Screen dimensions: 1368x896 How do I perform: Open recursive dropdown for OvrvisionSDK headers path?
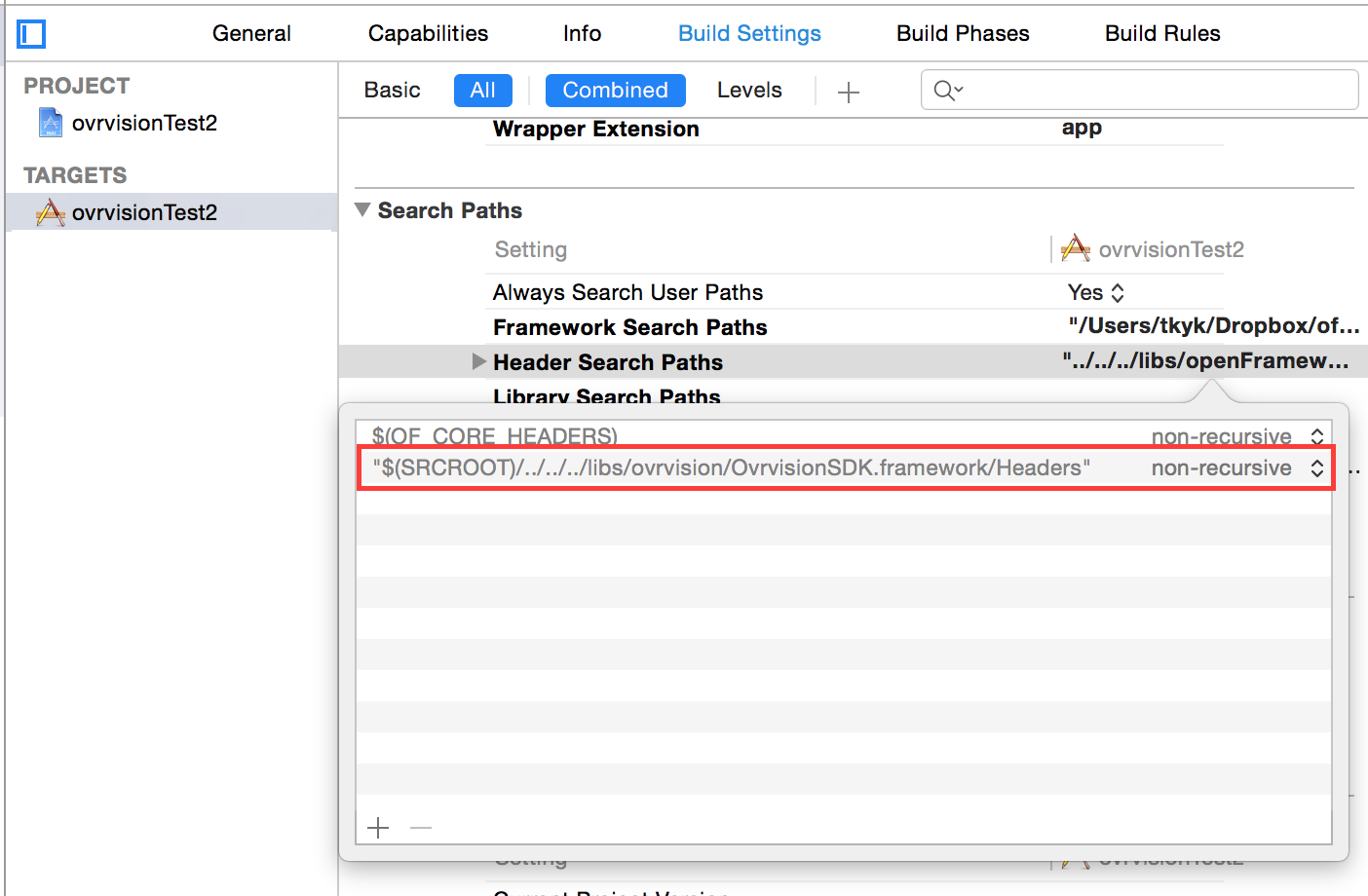tap(1316, 468)
